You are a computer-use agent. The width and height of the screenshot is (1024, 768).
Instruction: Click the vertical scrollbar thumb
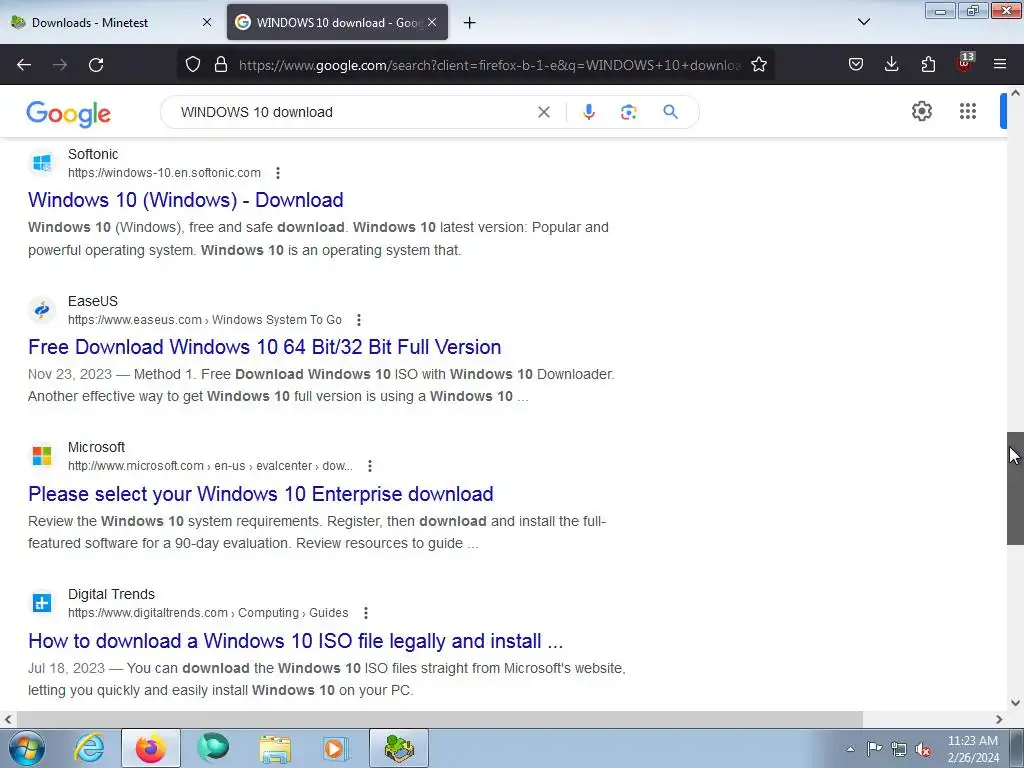(1015, 488)
